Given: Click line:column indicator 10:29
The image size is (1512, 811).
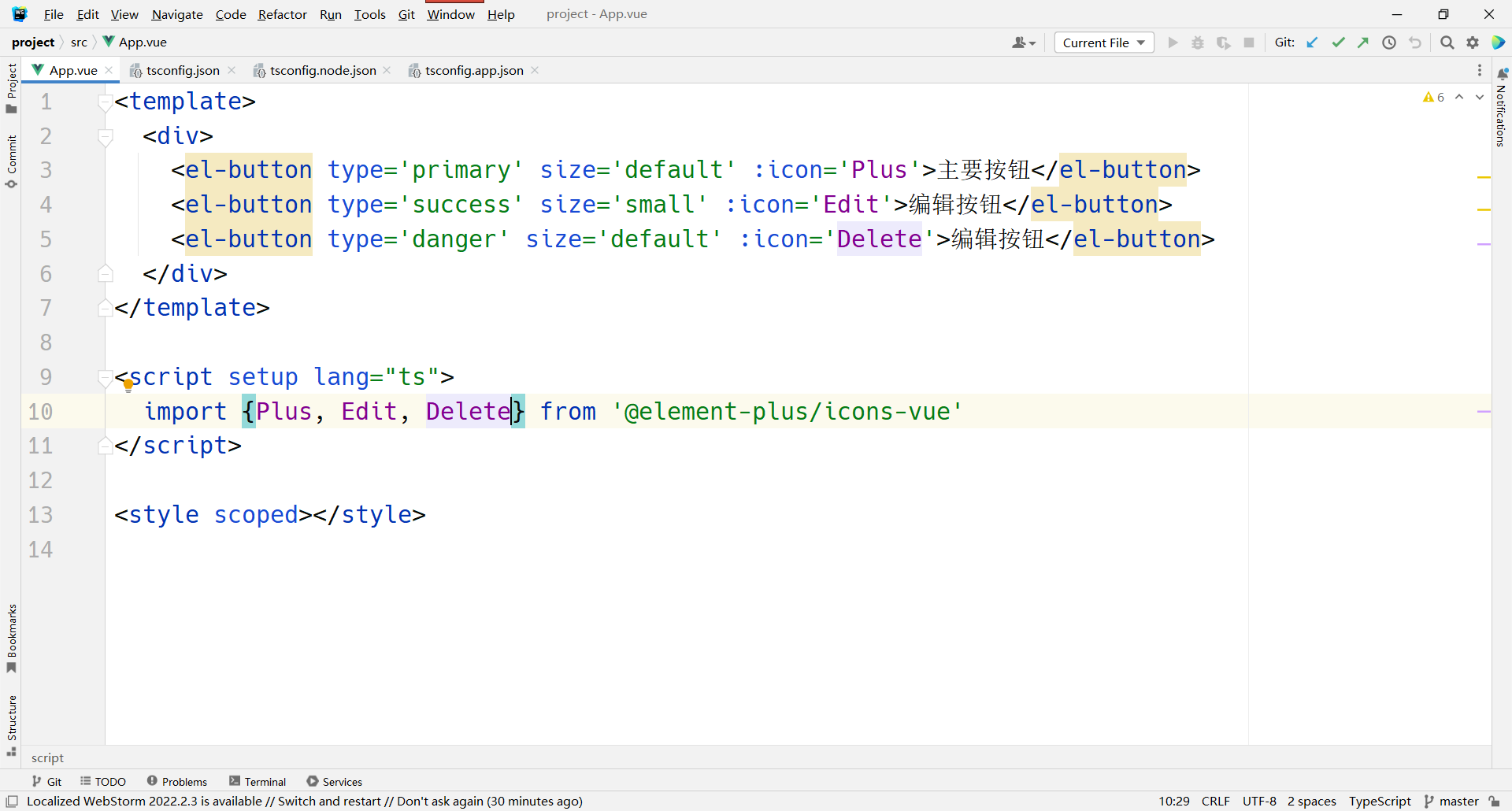Looking at the screenshot, I should tap(1174, 801).
